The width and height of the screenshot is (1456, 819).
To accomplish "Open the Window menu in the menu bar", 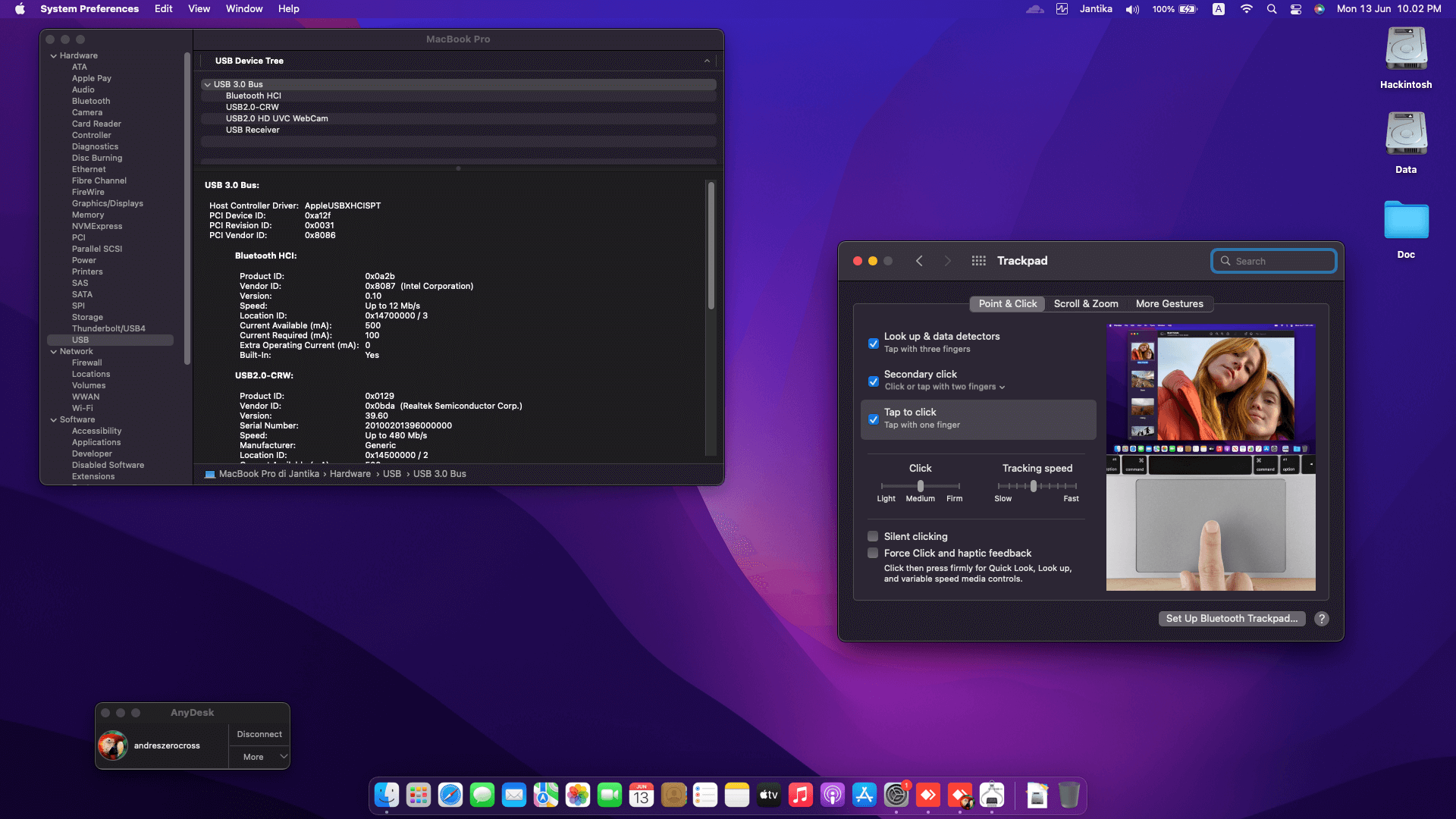I will point(243,9).
